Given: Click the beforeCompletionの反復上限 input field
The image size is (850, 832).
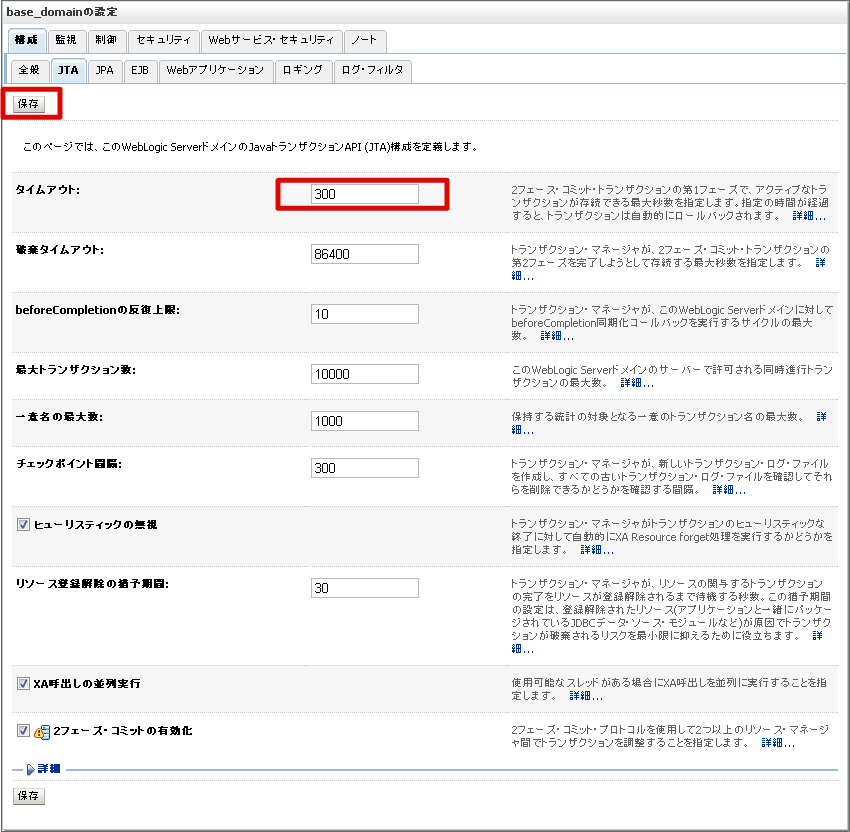Looking at the screenshot, I should pos(364,314).
